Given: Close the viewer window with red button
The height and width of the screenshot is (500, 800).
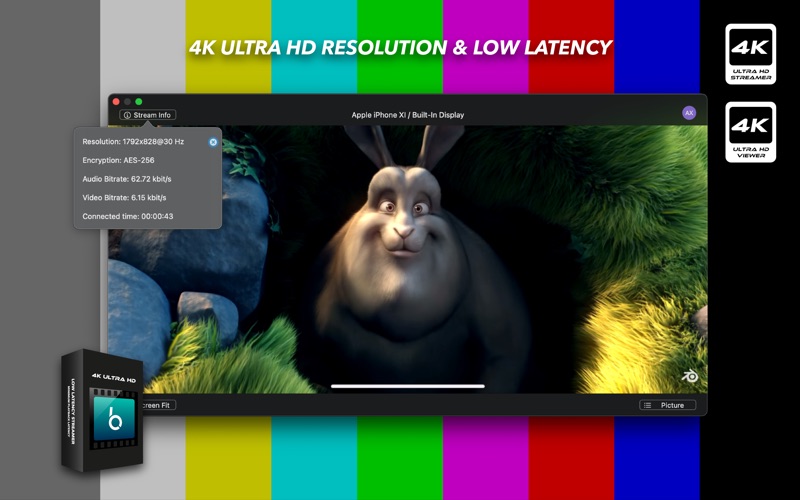Looking at the screenshot, I should [x=116, y=102].
